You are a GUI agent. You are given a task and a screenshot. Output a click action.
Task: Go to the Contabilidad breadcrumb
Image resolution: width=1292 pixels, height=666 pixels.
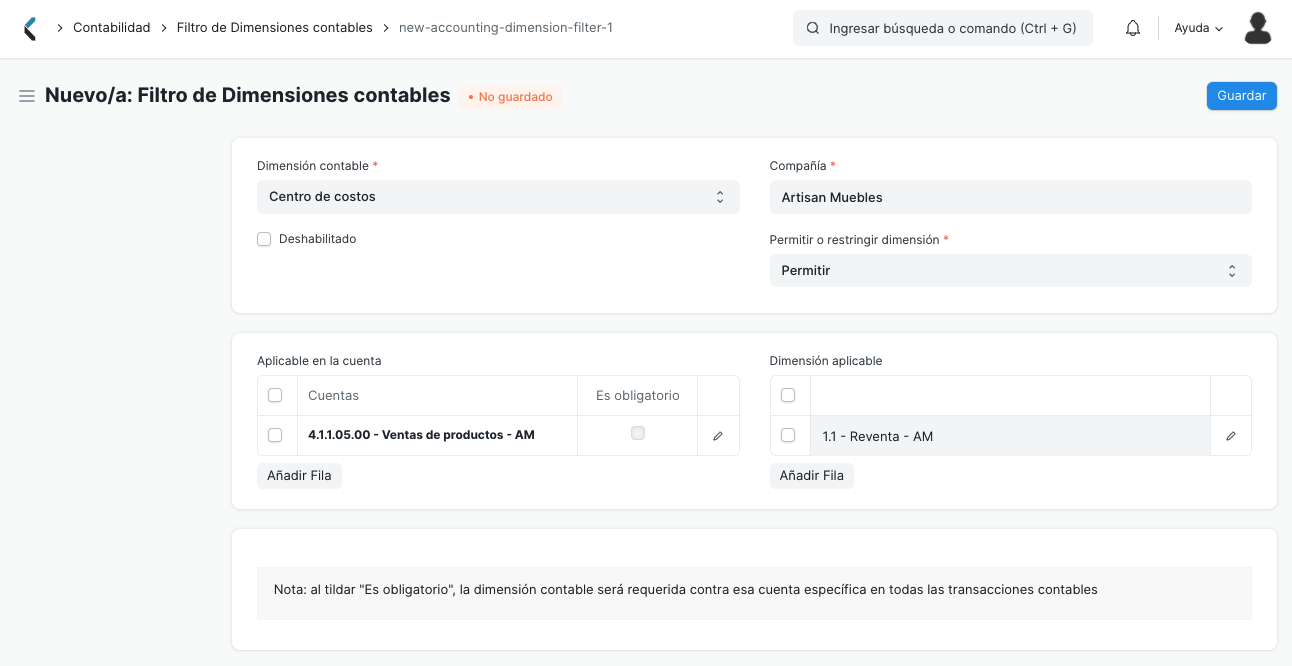(x=111, y=28)
